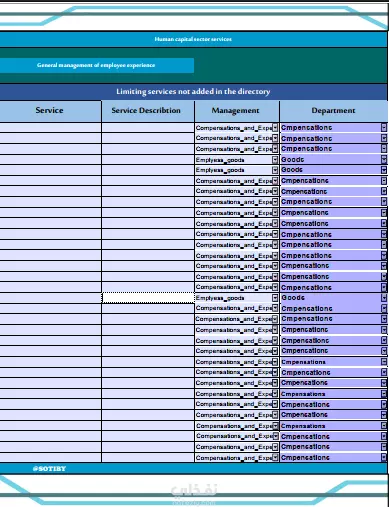The height and width of the screenshot is (507, 389).
Task: Open the topmost Emplyees_goods Management dropdown arrow
Action: 275,160
